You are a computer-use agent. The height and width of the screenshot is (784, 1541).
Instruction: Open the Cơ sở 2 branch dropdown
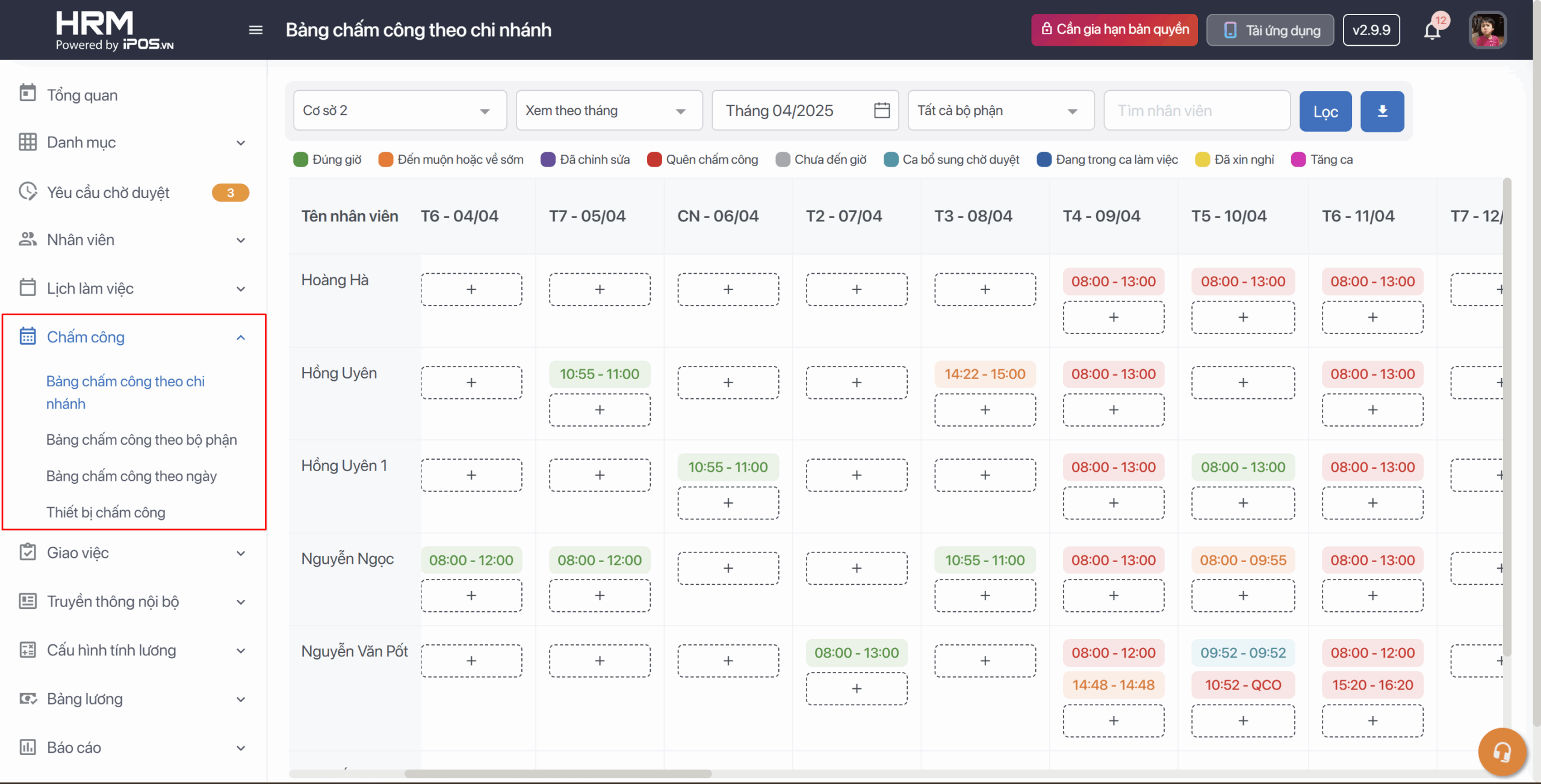400,111
